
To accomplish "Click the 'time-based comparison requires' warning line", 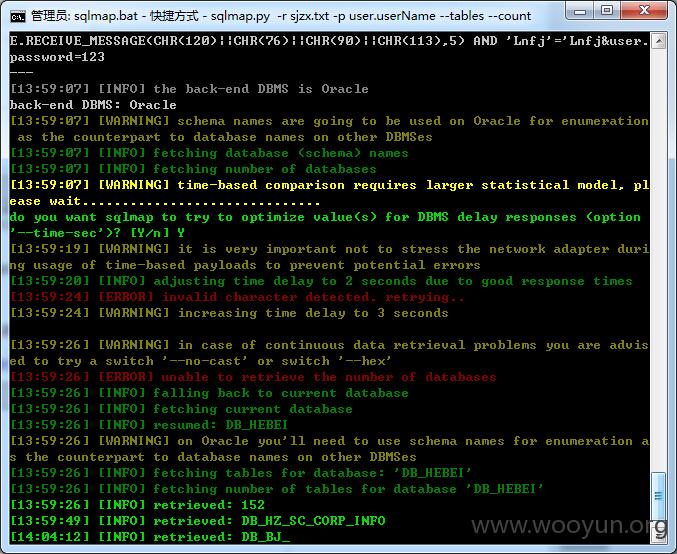I will coord(329,185).
